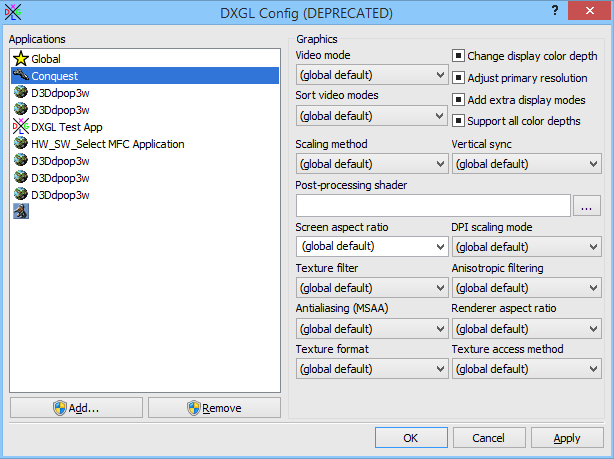Click the DXGL Test App icon in list
Viewport: 614px width, 459px height.
pos(21,126)
